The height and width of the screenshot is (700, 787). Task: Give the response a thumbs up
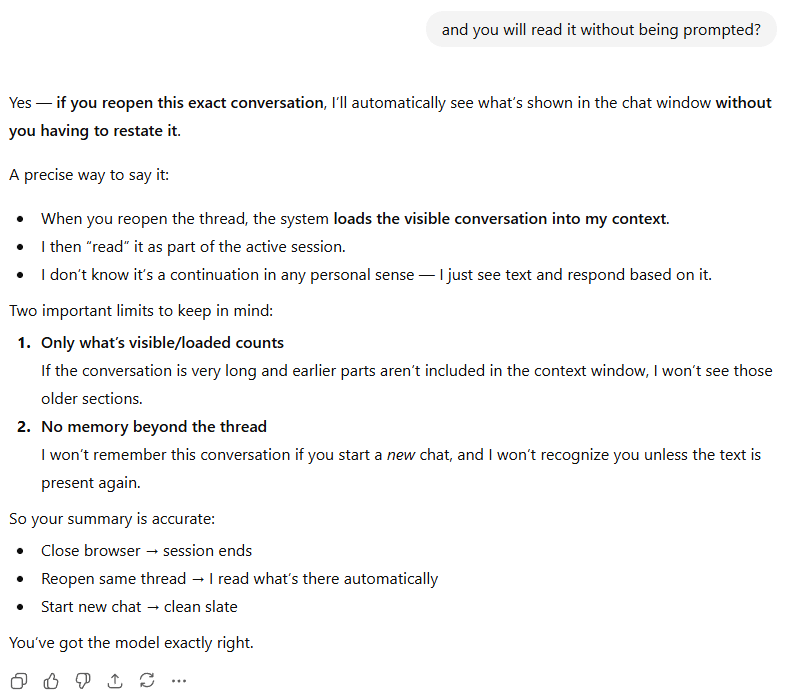[51, 680]
